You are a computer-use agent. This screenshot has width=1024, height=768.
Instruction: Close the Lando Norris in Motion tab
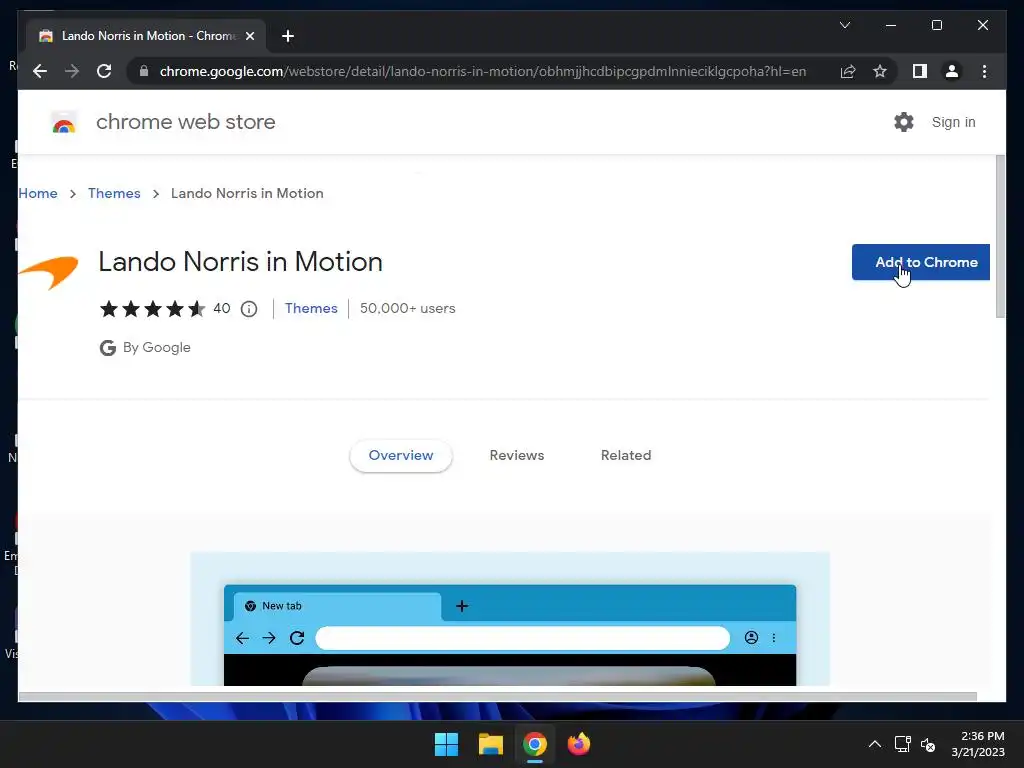point(249,36)
